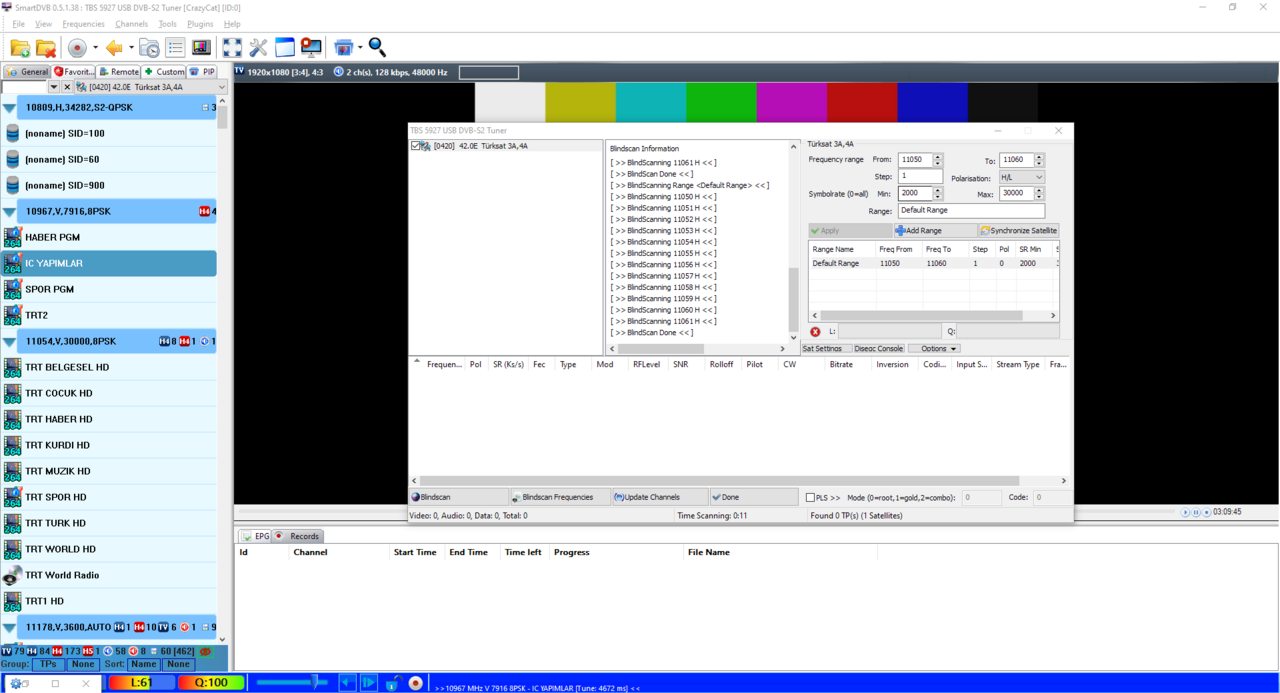The height and width of the screenshot is (693, 1280).
Task: Click the TV color bars icon
Action: point(201,48)
